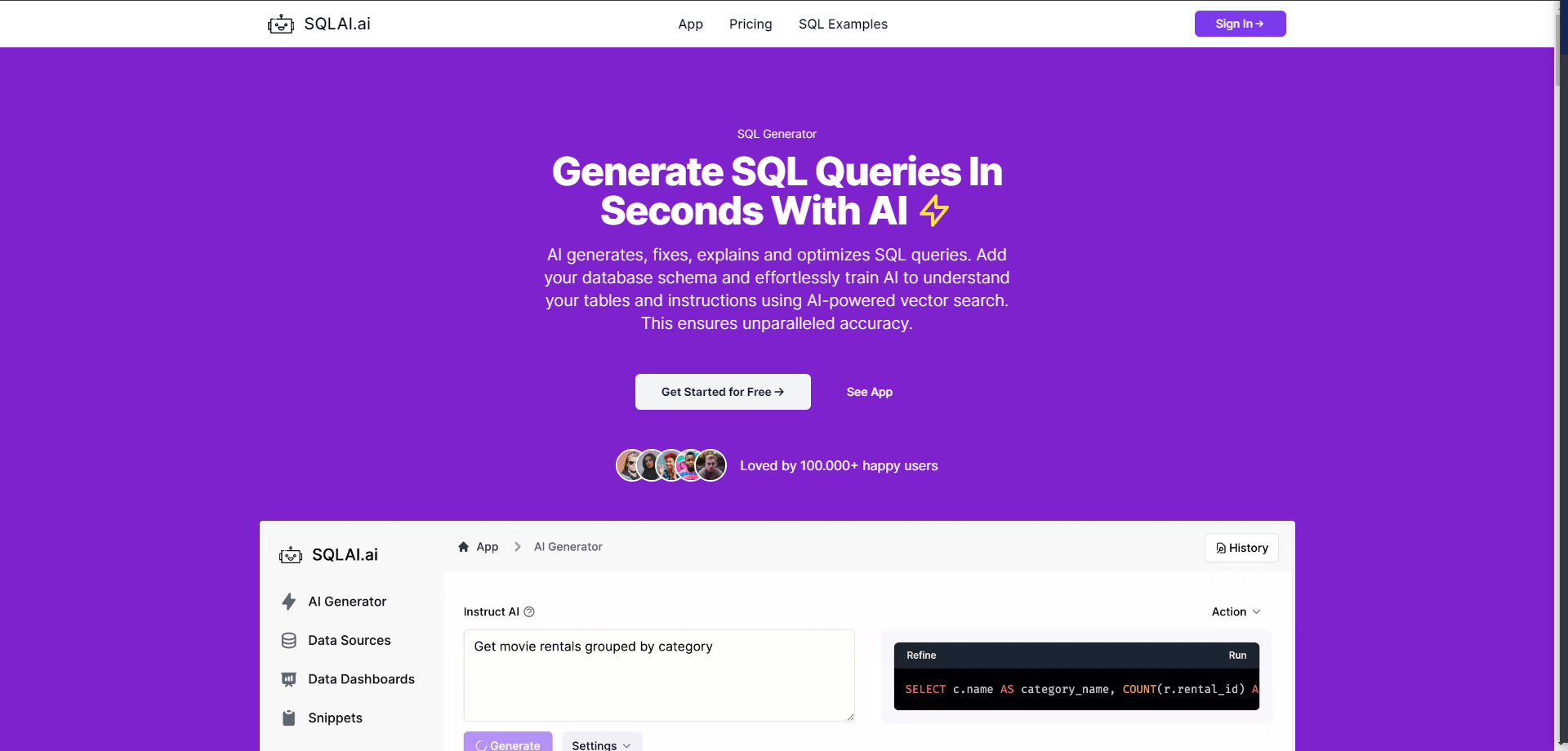Click the App breadcrumb link
Image resolution: width=1568 pixels, height=751 pixels.
(x=488, y=547)
